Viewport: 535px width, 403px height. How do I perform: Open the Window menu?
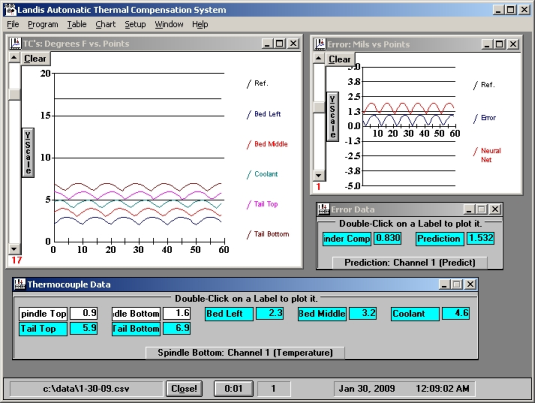tap(169, 24)
